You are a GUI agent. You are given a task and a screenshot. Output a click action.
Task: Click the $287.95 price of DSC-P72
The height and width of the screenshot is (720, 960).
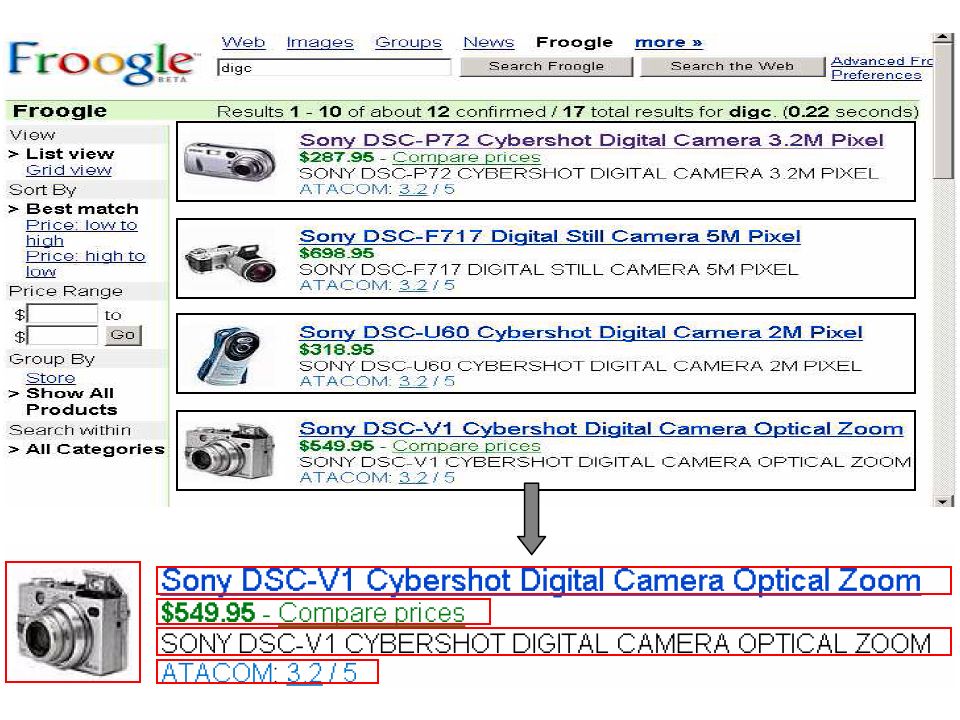336,157
